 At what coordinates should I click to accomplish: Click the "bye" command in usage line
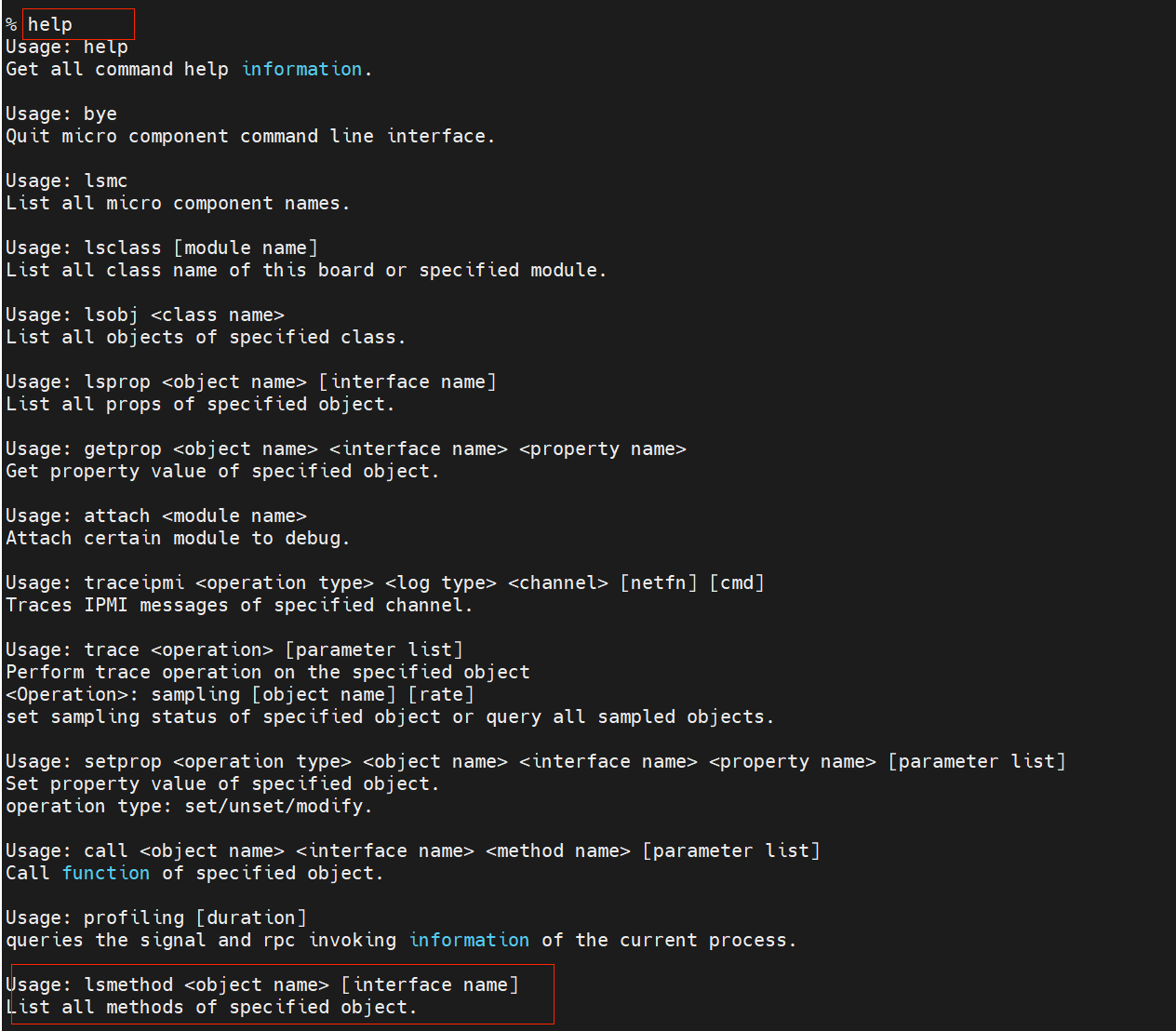point(100,114)
